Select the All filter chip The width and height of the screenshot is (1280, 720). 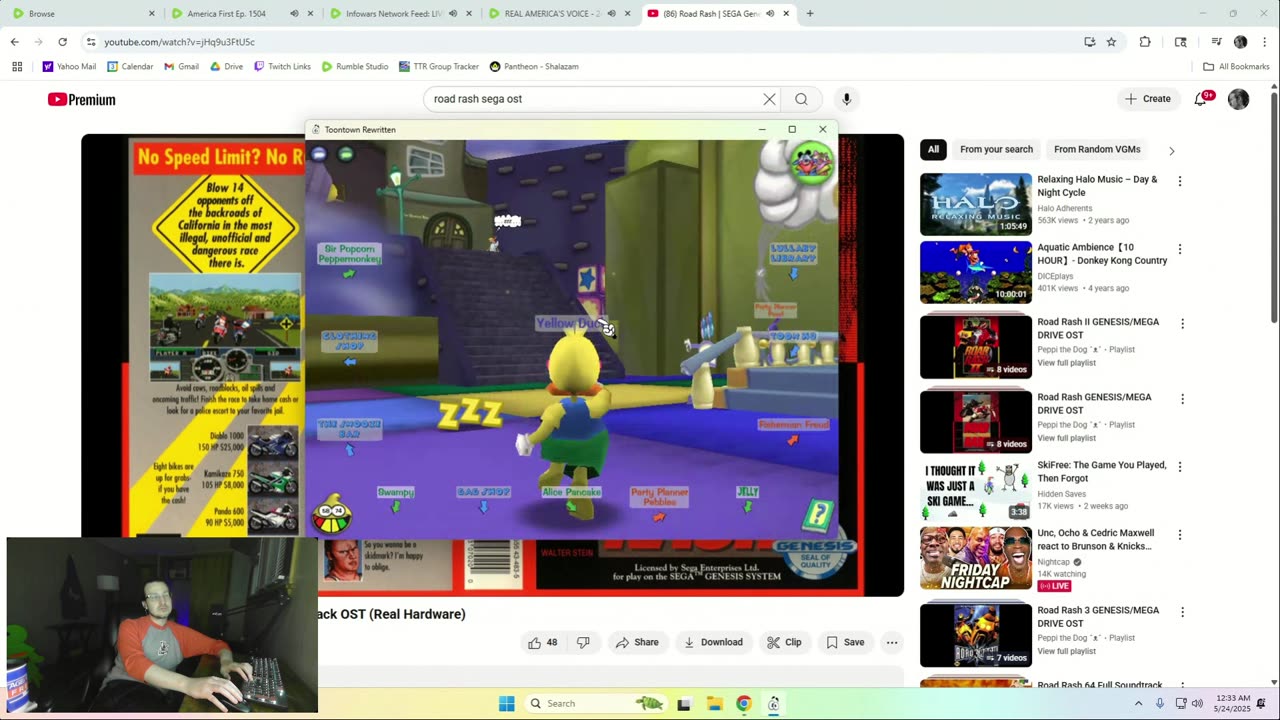[933, 149]
